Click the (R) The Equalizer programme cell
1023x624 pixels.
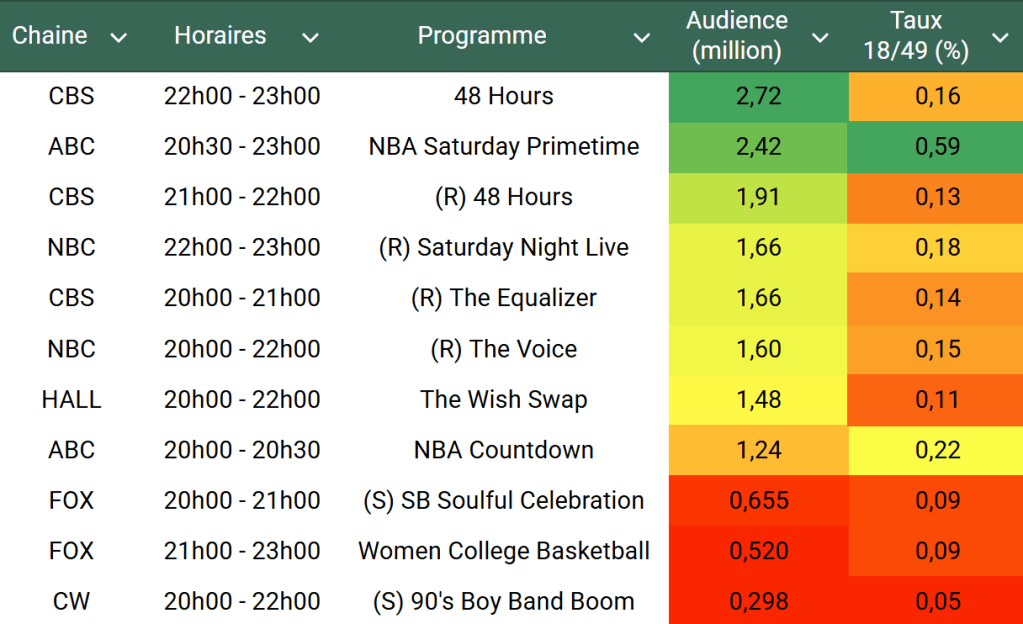tap(503, 298)
